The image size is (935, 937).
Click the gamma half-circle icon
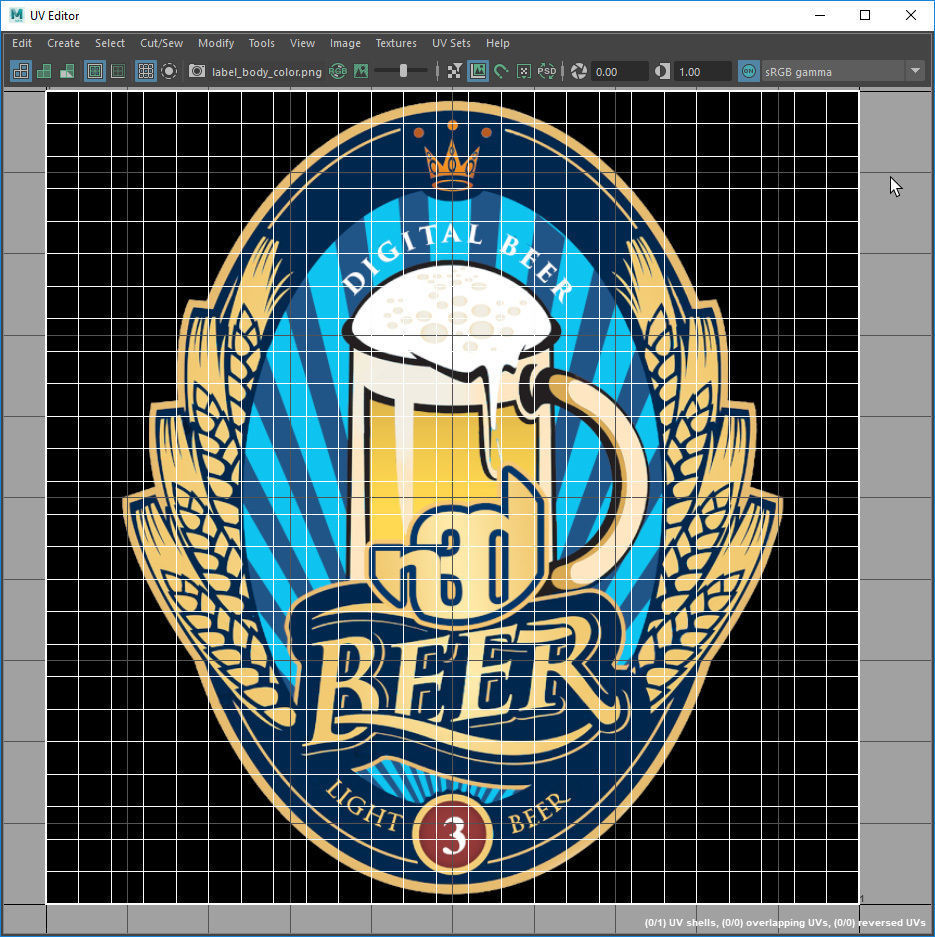[662, 72]
